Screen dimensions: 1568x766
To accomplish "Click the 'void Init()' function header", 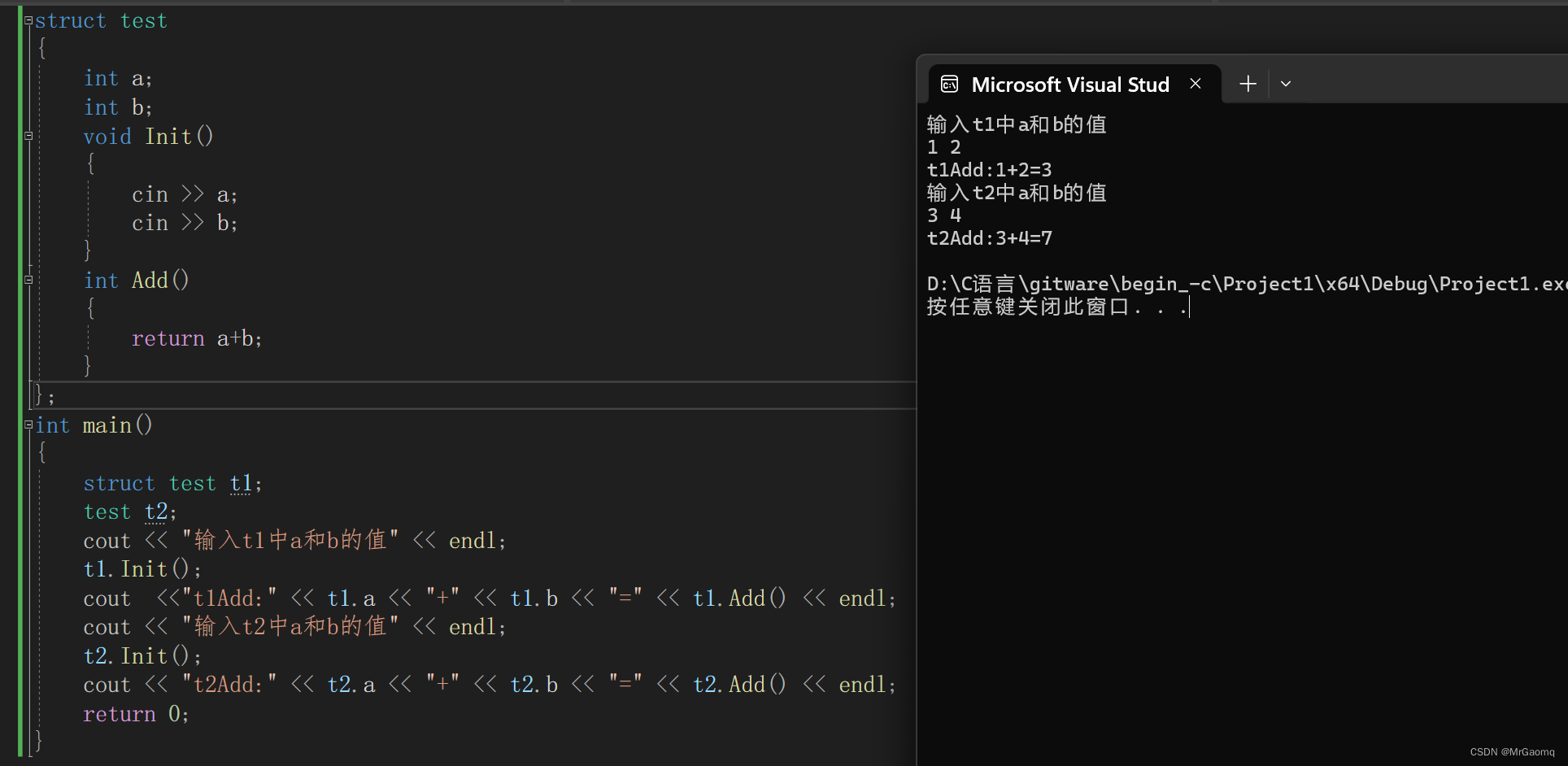I will [x=148, y=137].
